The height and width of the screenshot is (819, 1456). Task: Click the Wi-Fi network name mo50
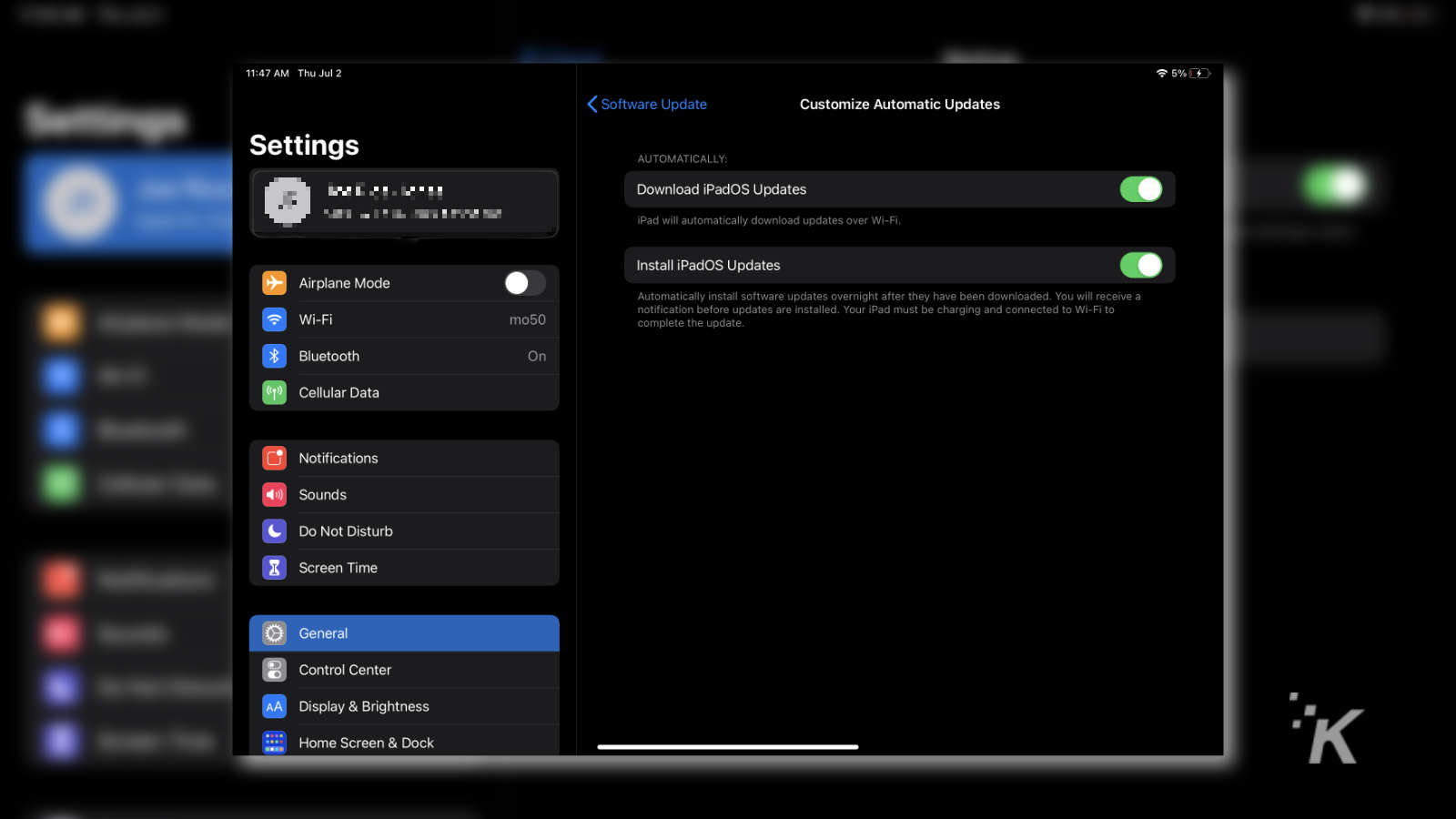528,319
